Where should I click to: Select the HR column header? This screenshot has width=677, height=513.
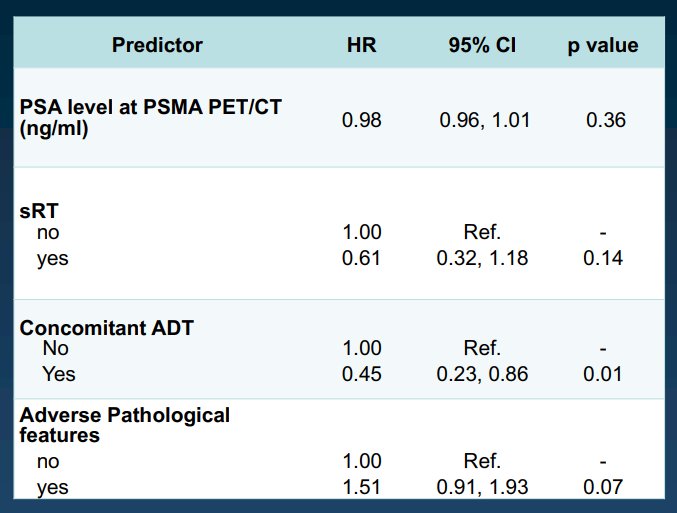361,45
